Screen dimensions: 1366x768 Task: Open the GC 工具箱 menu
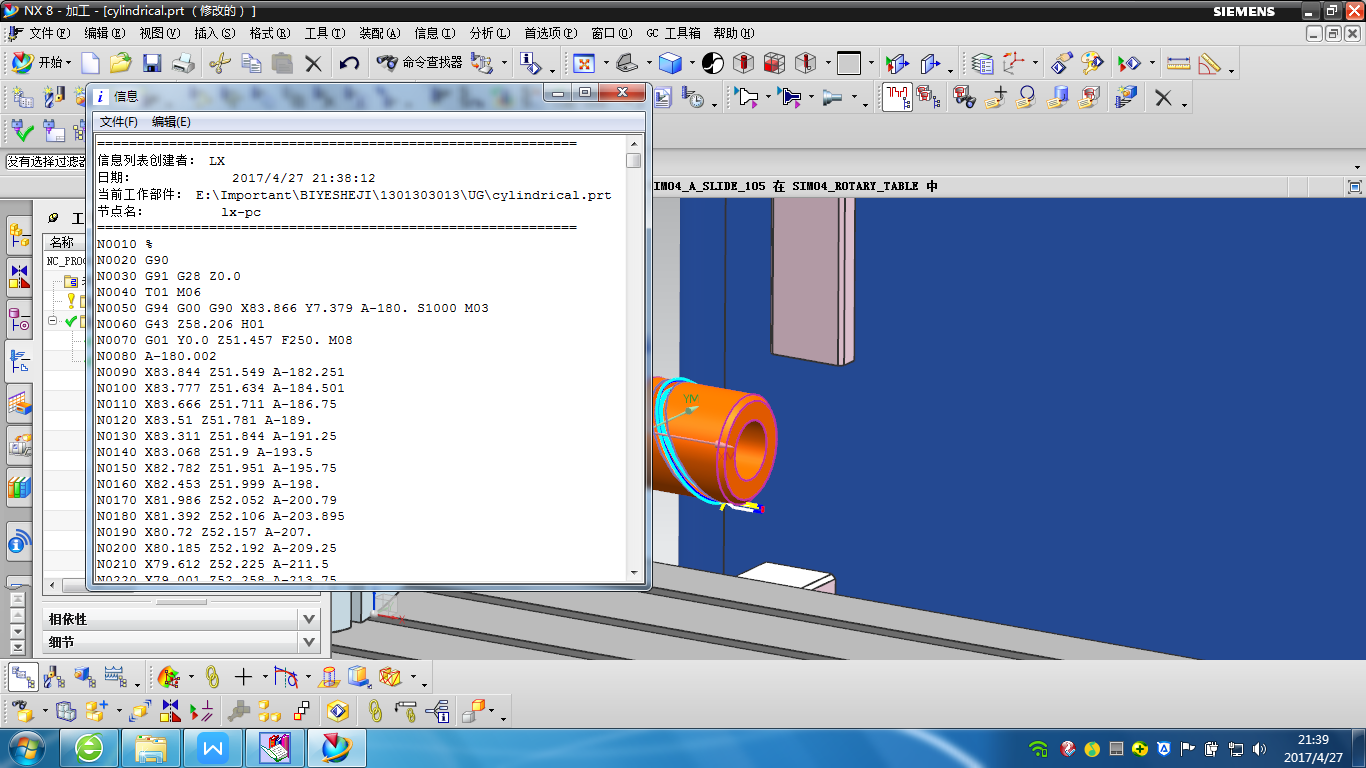(x=673, y=33)
